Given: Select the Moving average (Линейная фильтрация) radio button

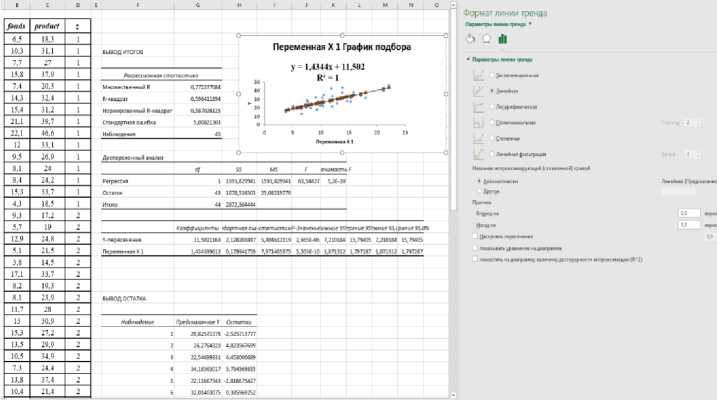Looking at the screenshot, I should coord(492,155).
